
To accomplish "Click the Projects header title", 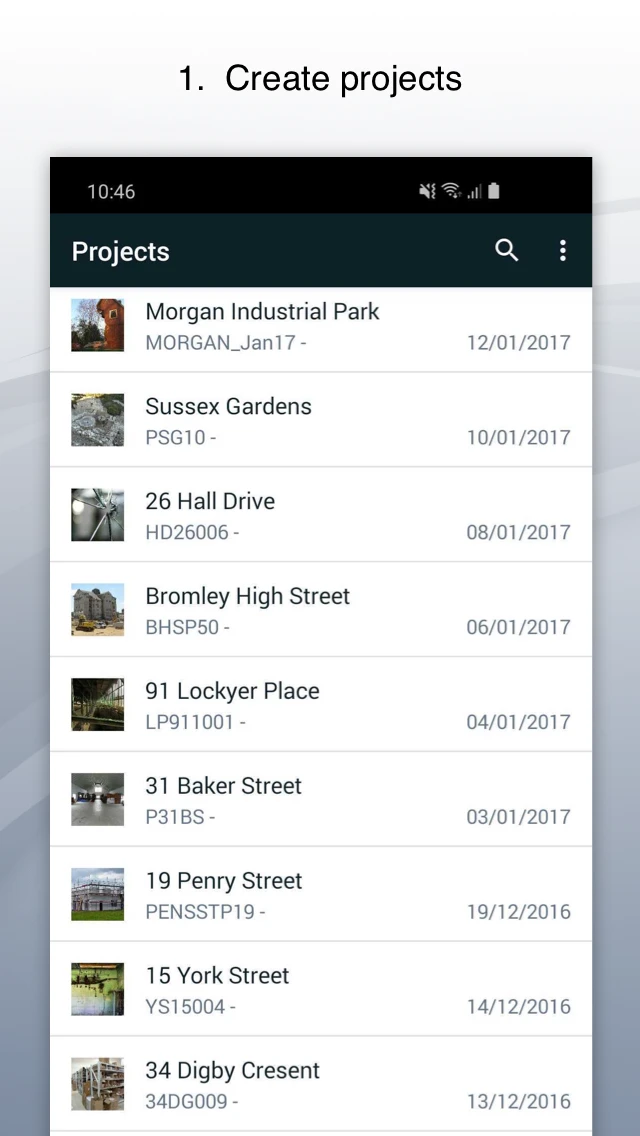I will click(121, 252).
